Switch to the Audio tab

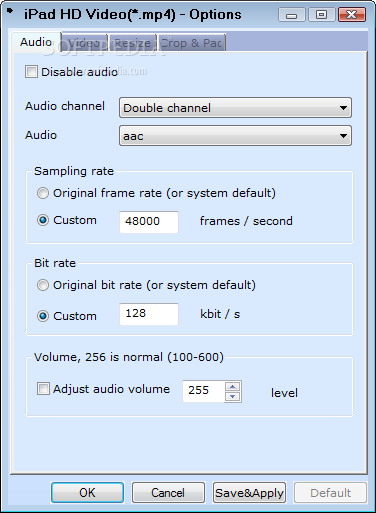point(36,42)
